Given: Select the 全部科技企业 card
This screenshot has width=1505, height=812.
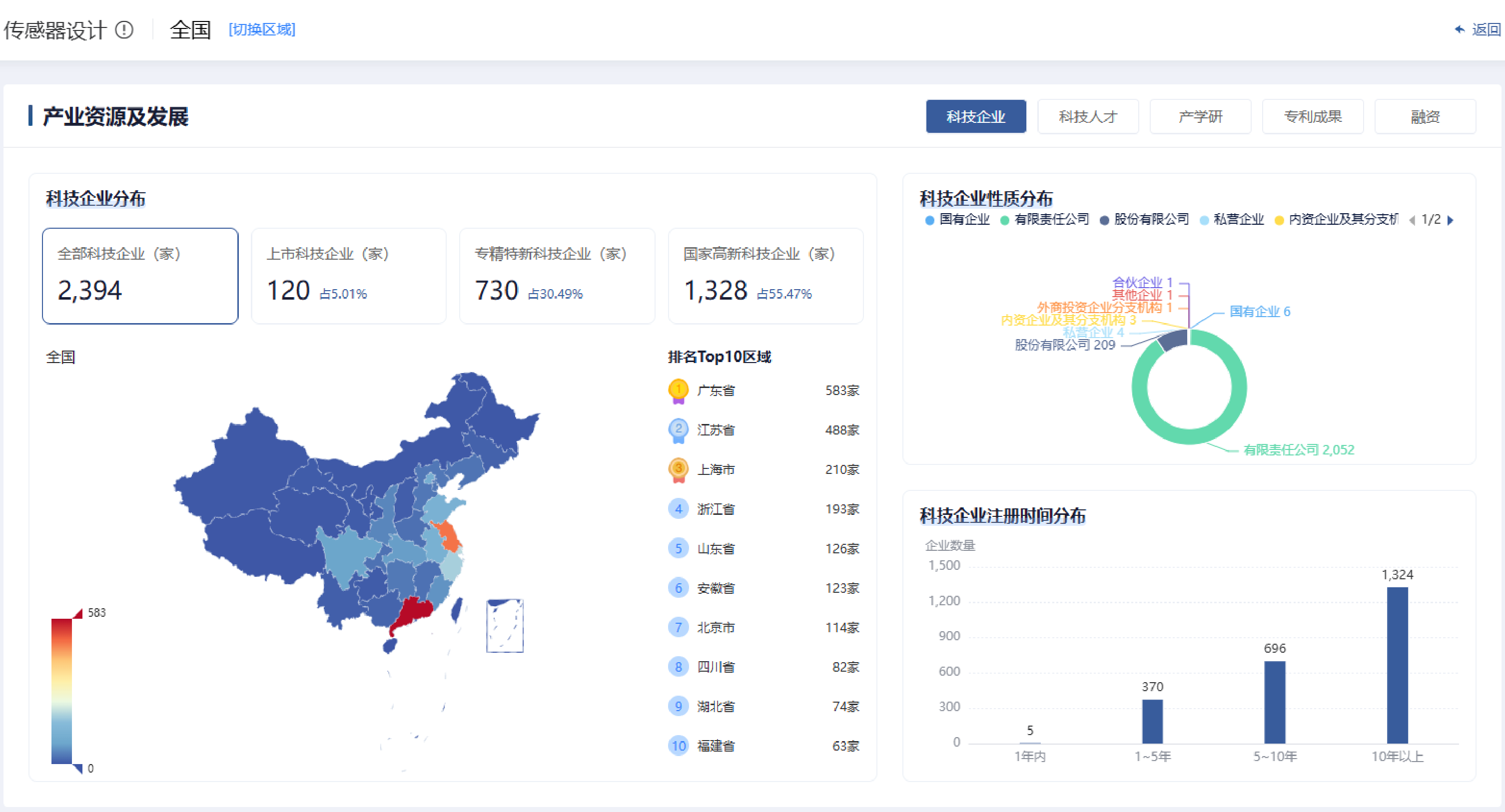Looking at the screenshot, I should [140, 276].
